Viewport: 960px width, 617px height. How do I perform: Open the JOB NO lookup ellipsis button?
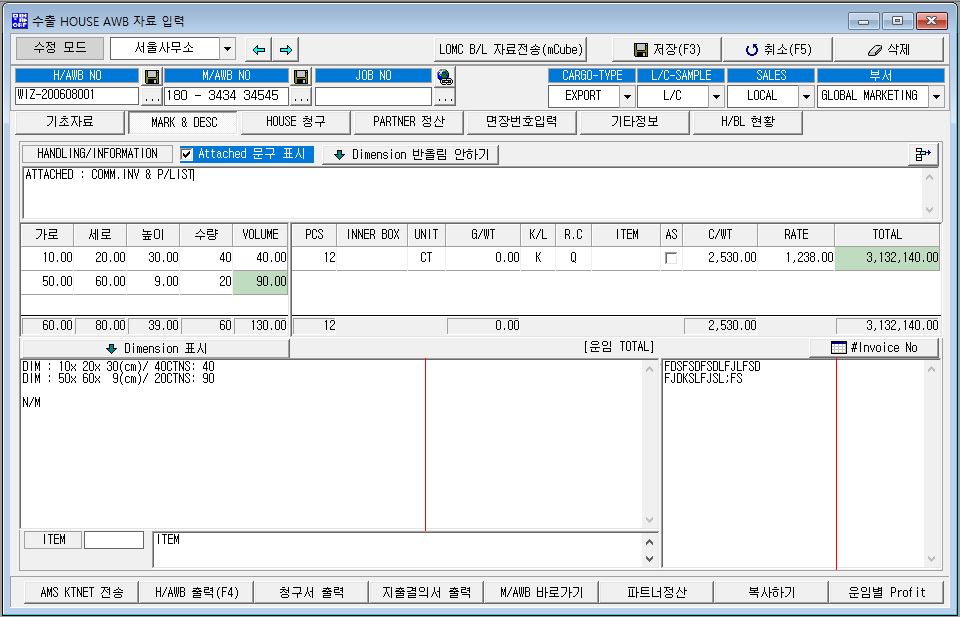click(445, 96)
